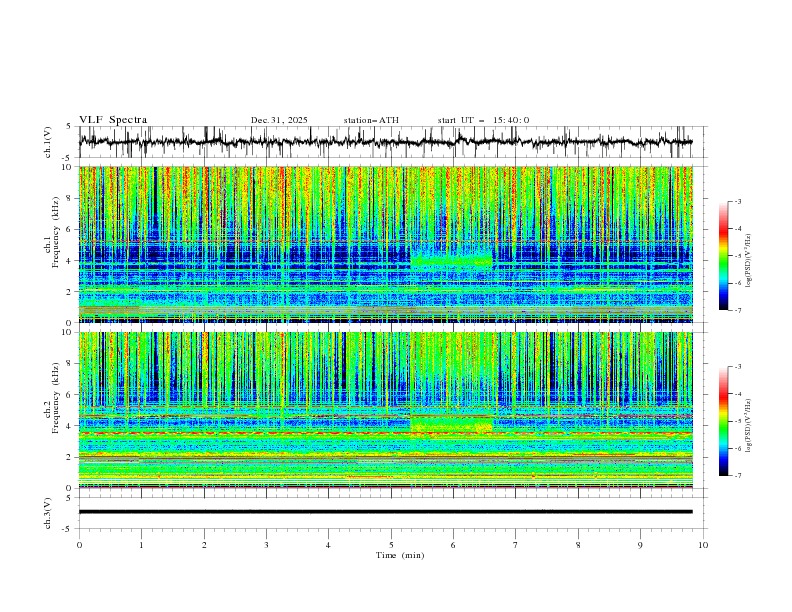Click the "7" tick on the time axis
The image size is (792, 612).
click(x=516, y=545)
